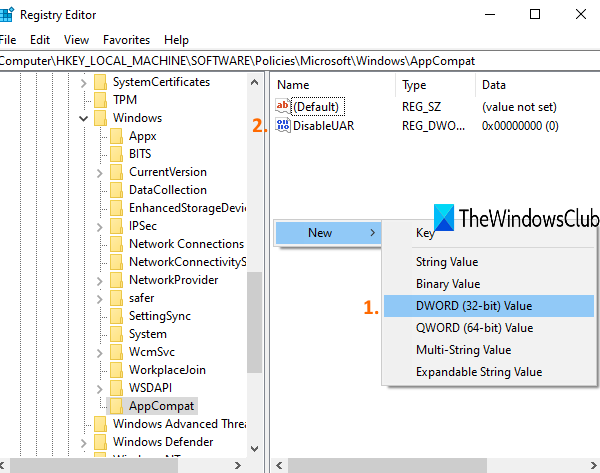This screenshot has height=473, width=600.
Task: Open the Favorites menu
Action: coord(126,40)
